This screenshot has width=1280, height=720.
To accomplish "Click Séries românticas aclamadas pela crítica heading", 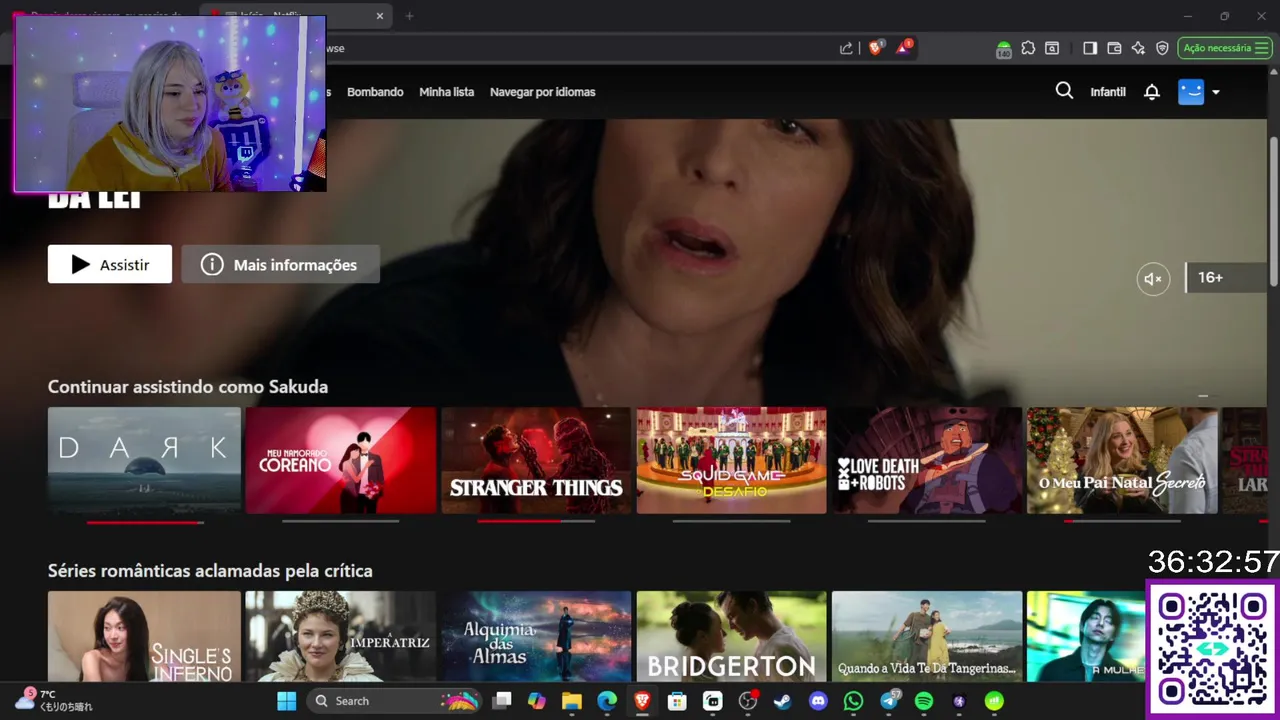I will [x=210, y=571].
